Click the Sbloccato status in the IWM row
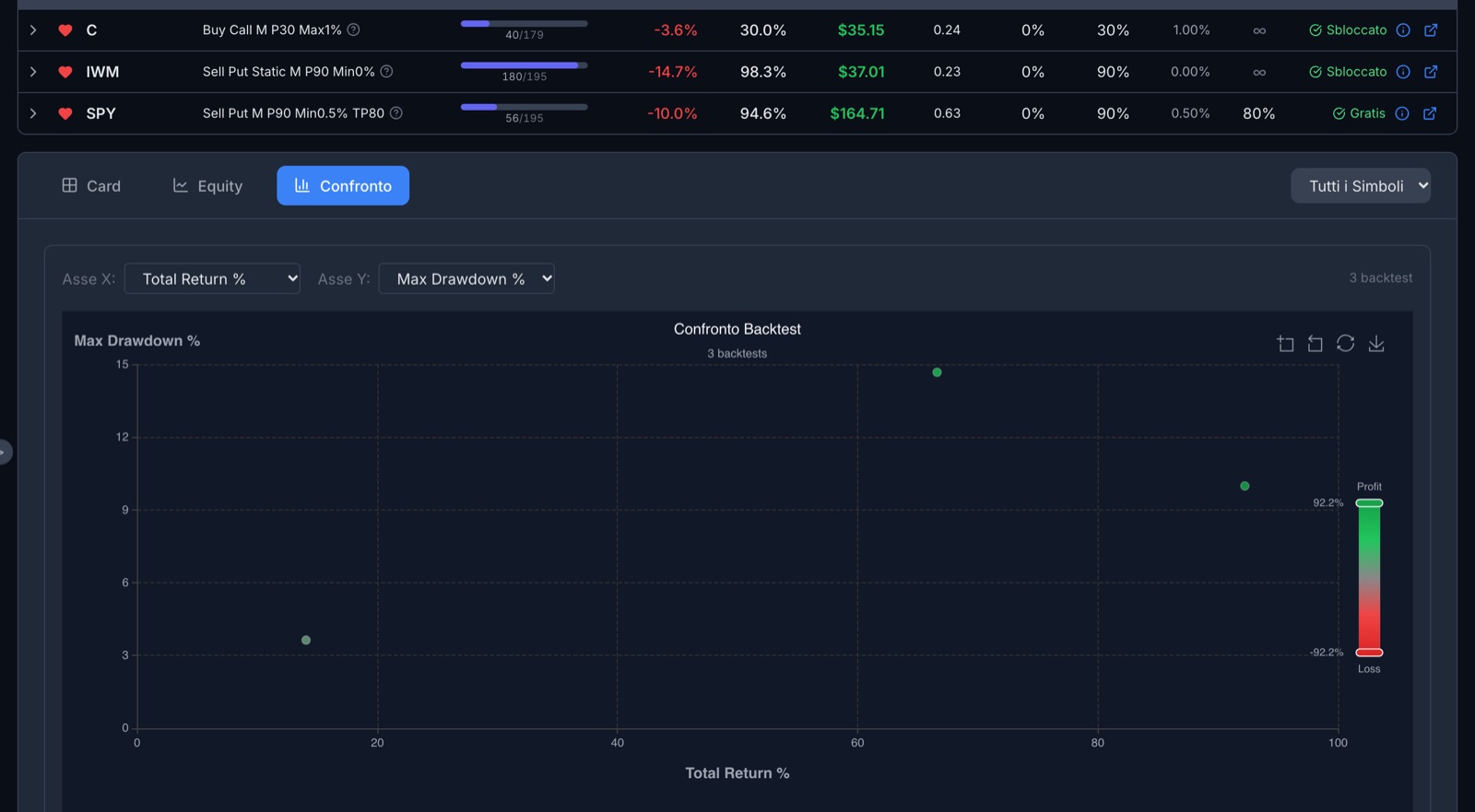 tap(1348, 72)
